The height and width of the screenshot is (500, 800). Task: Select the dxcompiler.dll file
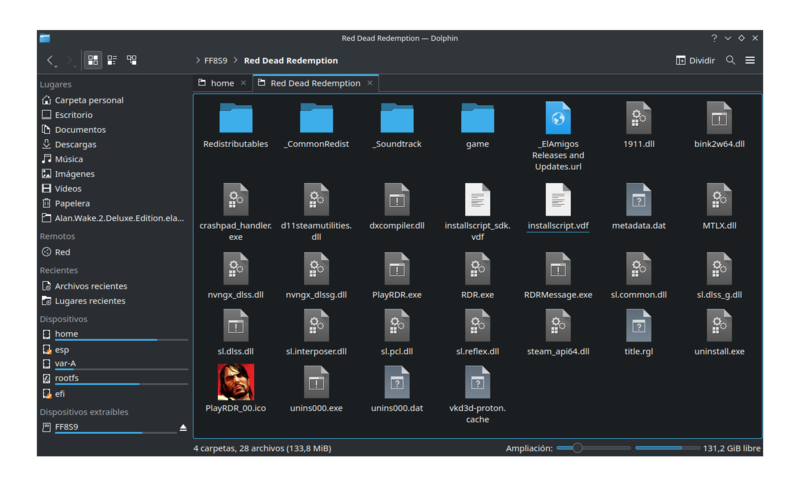(x=397, y=207)
